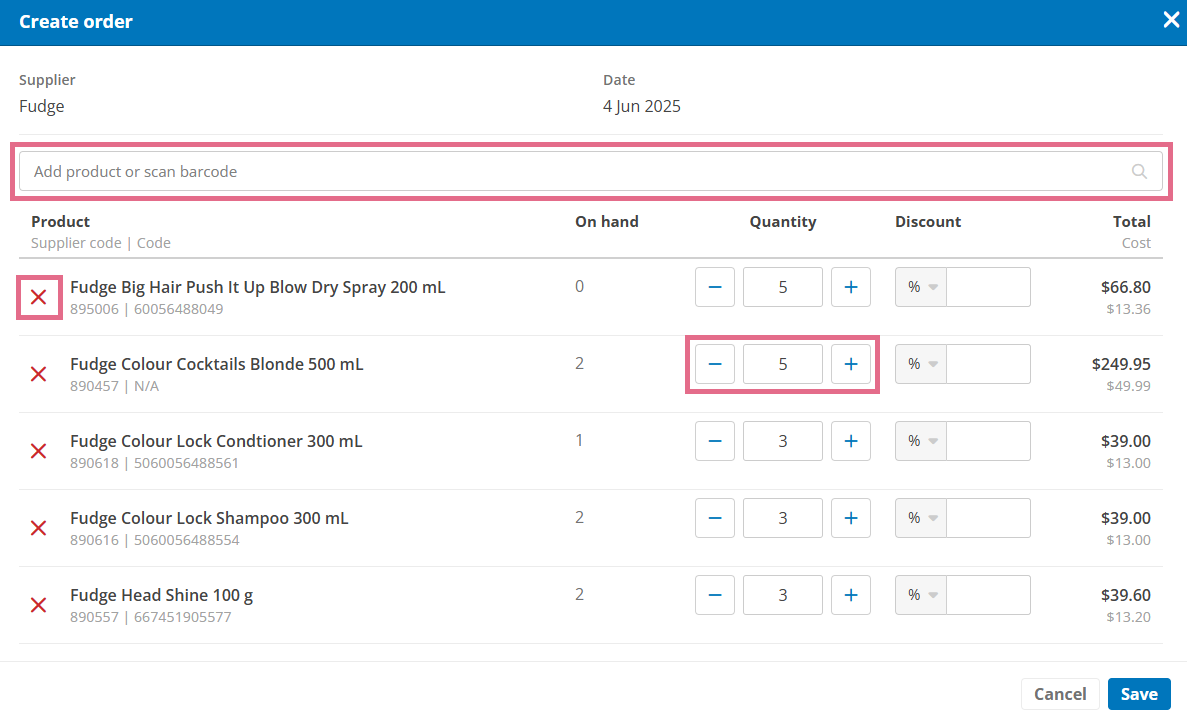Click quantity field of Colour Cocktails Blonde
Viewport: 1187px width, 721px height.
tap(783, 364)
